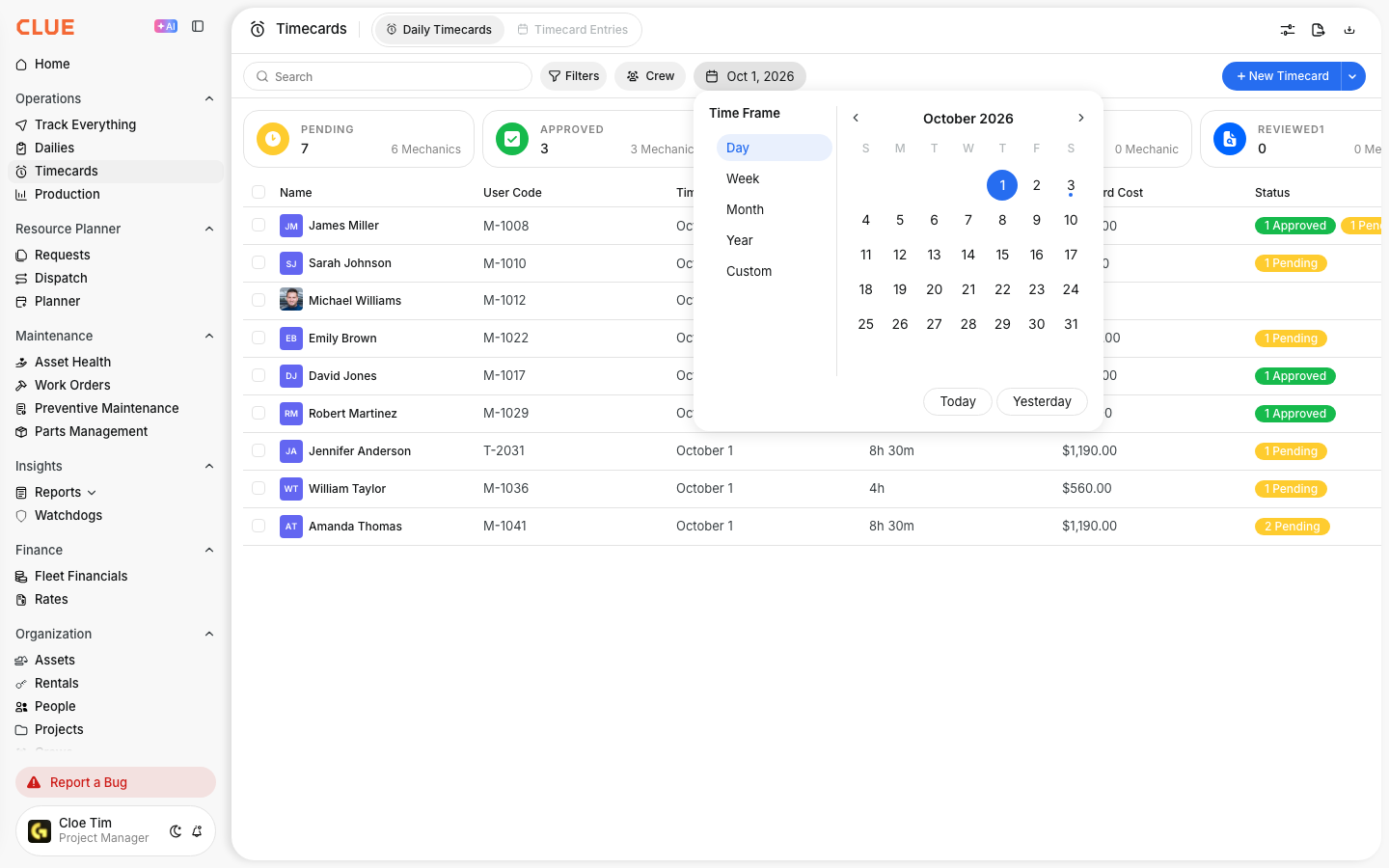Check the Jennifer Anderson row checkbox
The image size is (1389, 868).
coord(259,450)
